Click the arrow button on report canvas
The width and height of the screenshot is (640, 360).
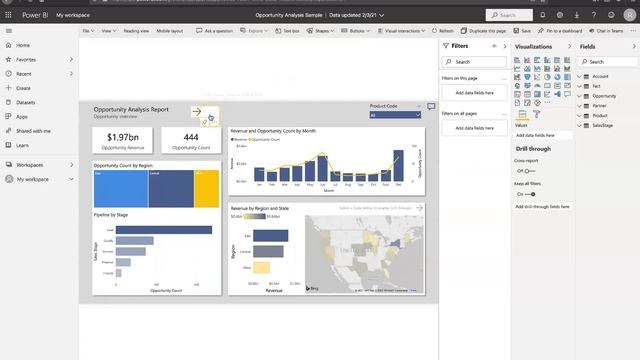pyautogui.click(x=197, y=111)
